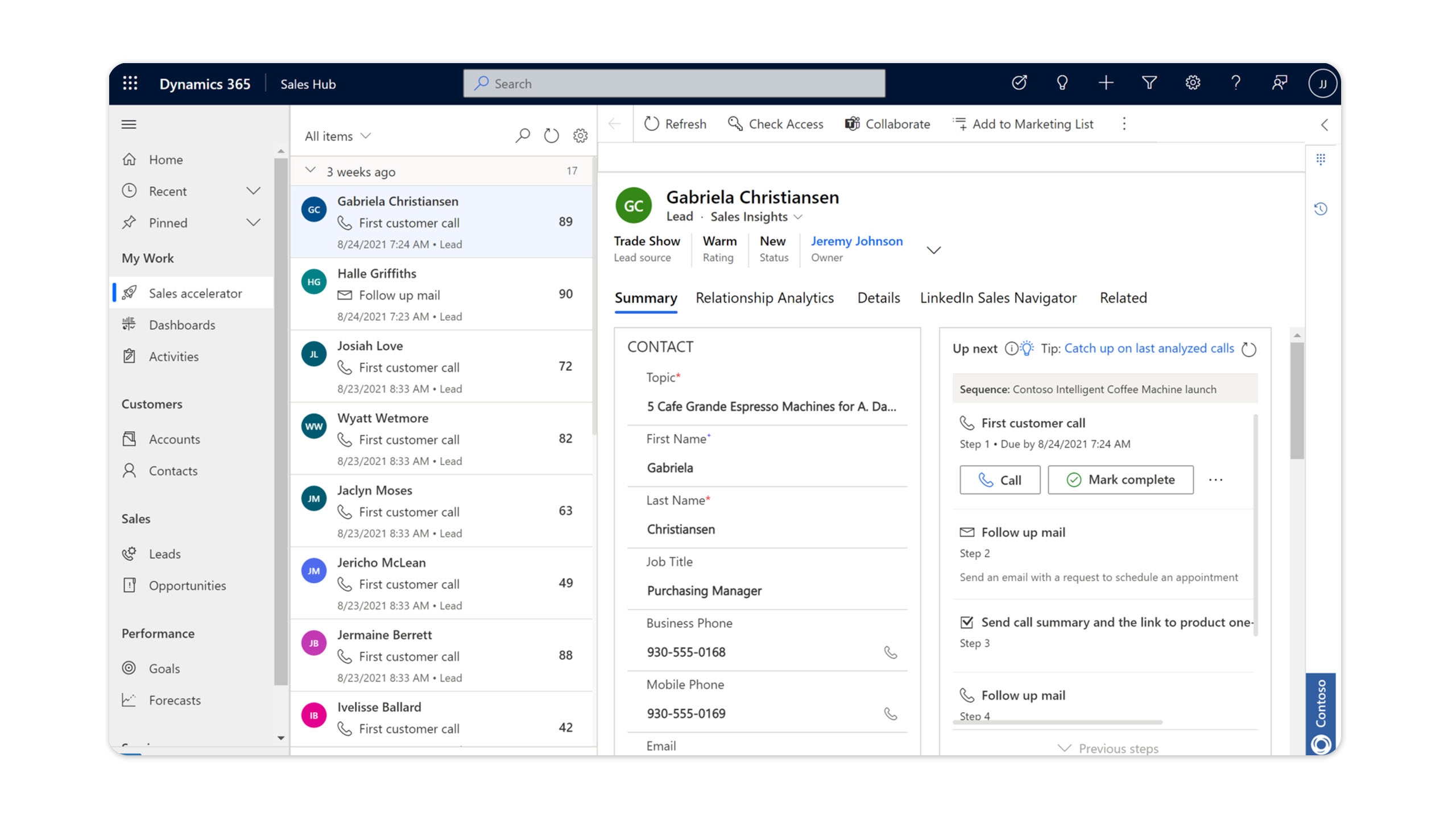Click the lightbulb suggestions icon
Screen dimensions: 1456x819
(1062, 83)
